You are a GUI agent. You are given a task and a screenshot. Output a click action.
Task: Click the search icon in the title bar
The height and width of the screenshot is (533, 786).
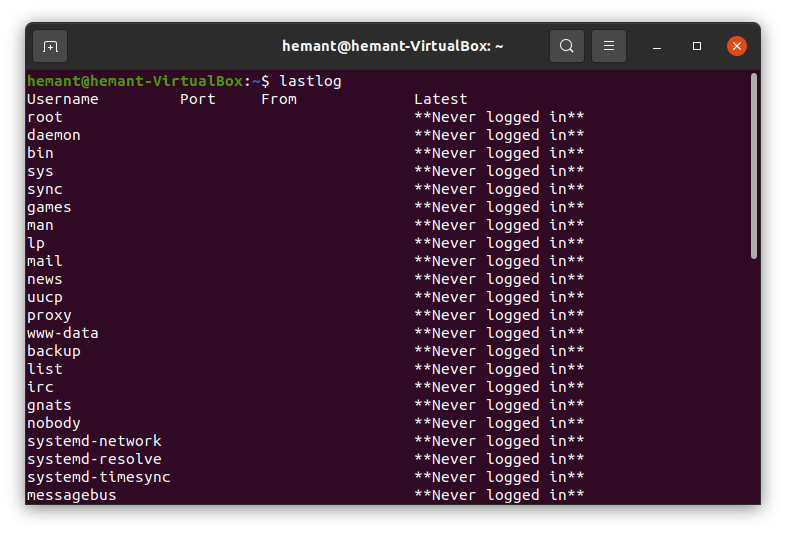point(566,46)
